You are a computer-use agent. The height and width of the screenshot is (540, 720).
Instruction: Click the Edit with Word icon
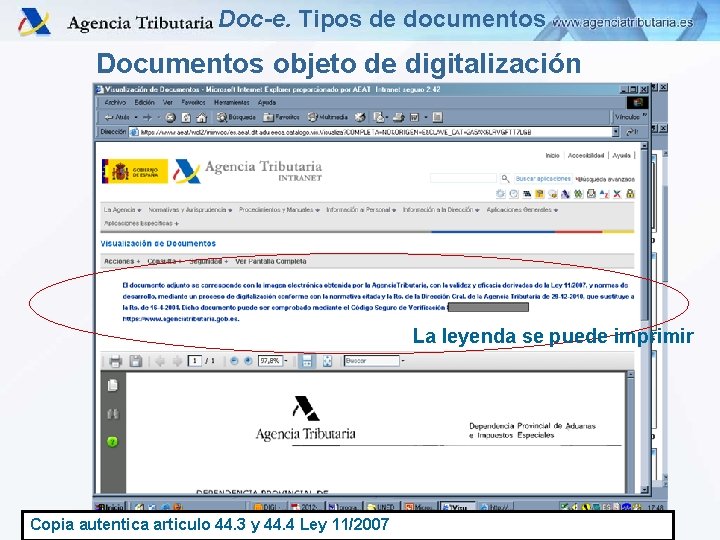415,118
